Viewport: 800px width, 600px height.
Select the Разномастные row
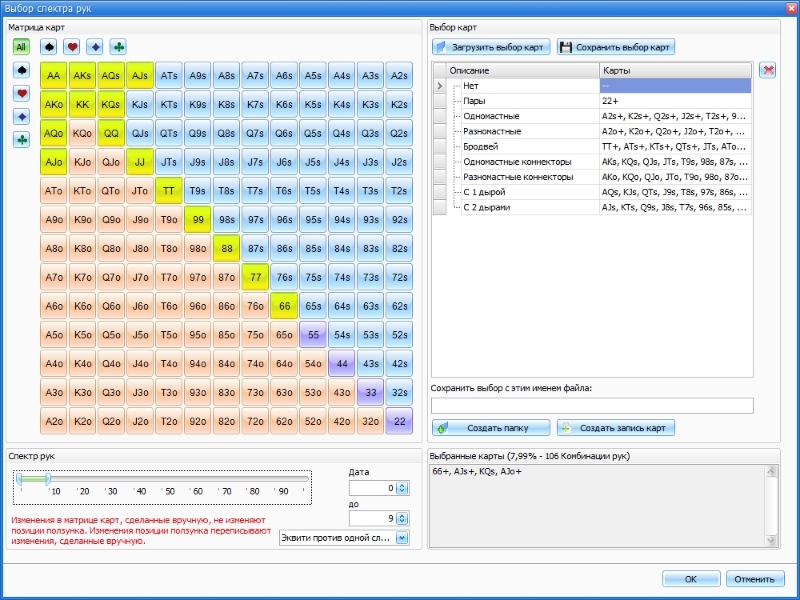(x=592, y=131)
